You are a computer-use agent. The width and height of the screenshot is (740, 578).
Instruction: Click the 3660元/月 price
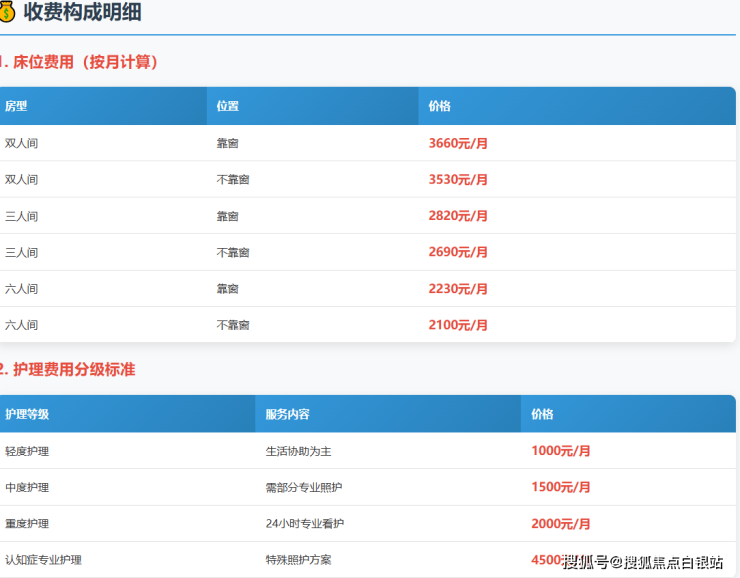pos(458,143)
